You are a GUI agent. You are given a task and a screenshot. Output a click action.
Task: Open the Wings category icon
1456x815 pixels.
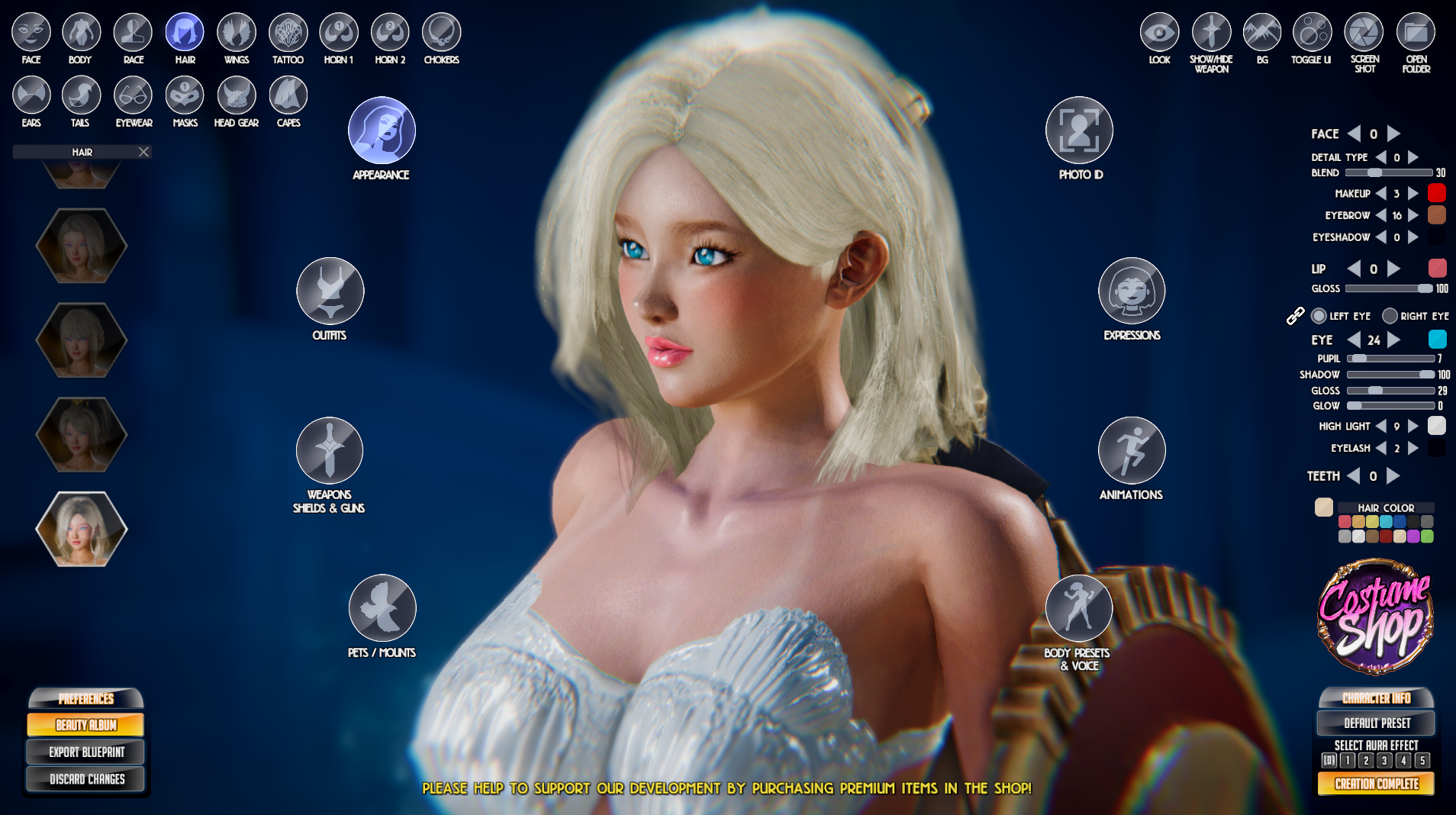(237, 33)
